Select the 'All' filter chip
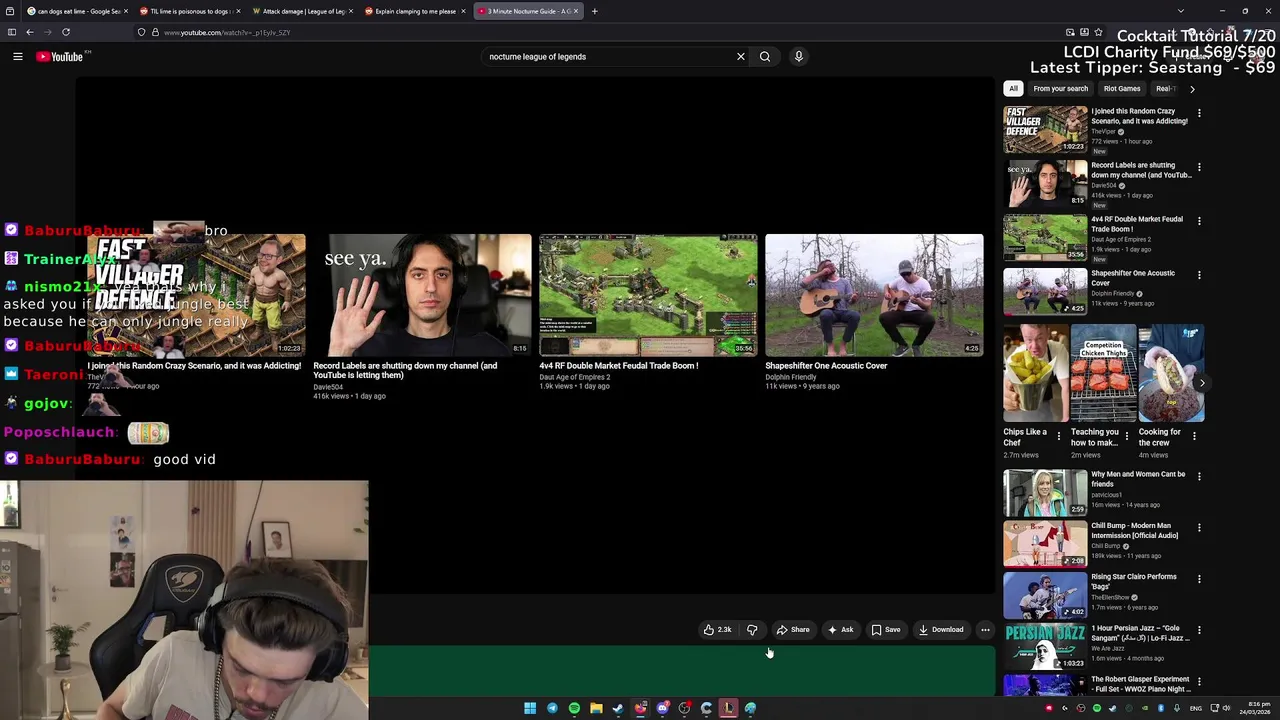1280x720 pixels. 1013,88
